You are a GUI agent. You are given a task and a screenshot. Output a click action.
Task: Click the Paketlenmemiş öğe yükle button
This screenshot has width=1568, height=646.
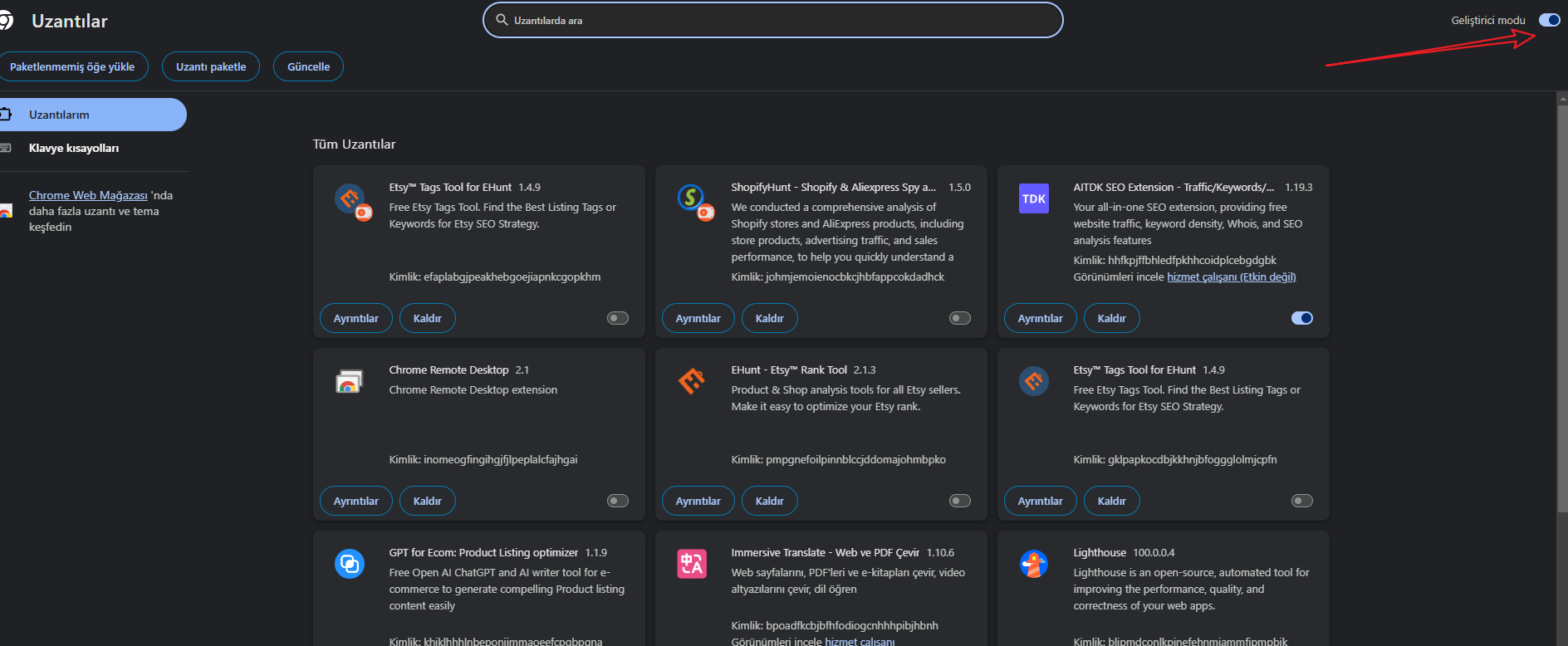point(72,66)
